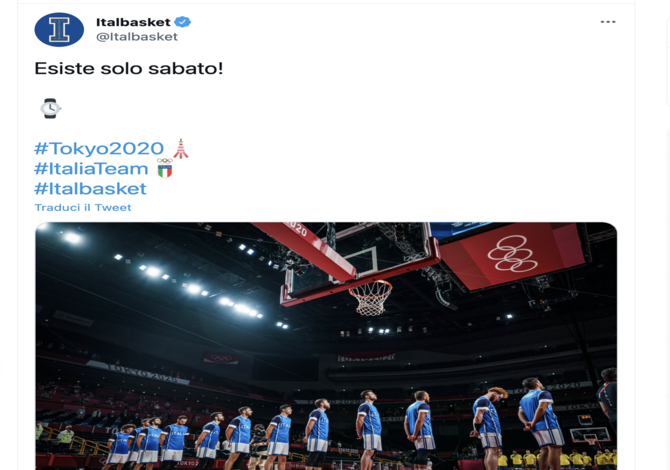Click the blue verified badge
This screenshot has width=670, height=470.
tap(183, 22)
